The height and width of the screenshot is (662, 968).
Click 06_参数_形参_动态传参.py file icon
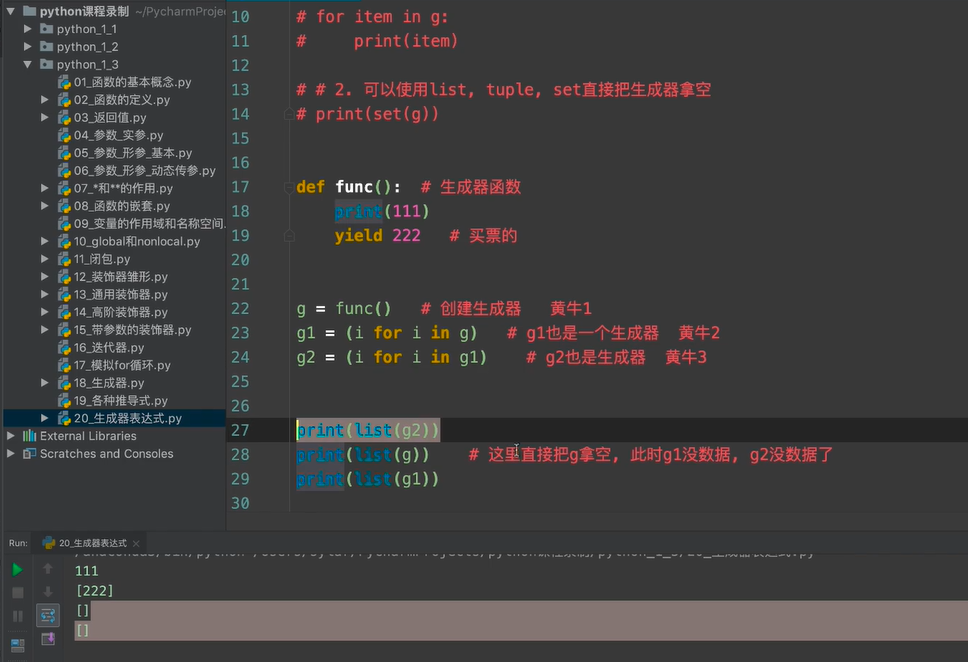(x=64, y=170)
